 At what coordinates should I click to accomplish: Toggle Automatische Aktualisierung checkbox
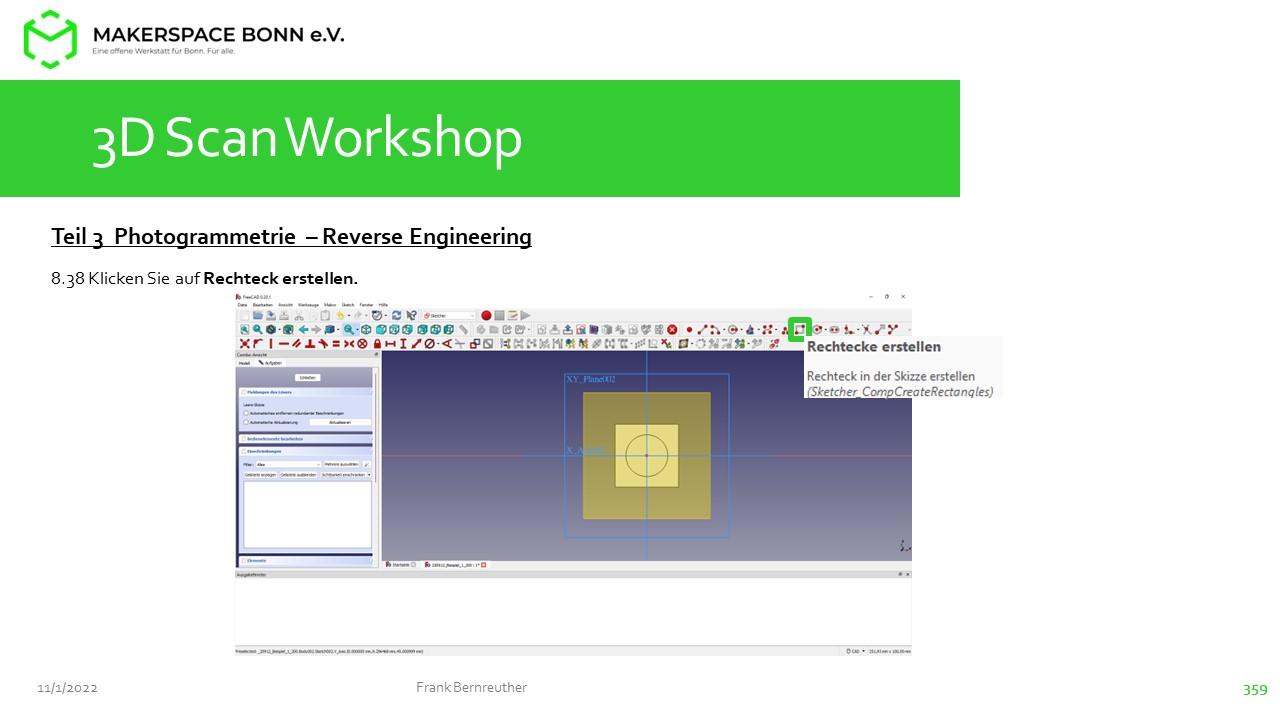246,422
